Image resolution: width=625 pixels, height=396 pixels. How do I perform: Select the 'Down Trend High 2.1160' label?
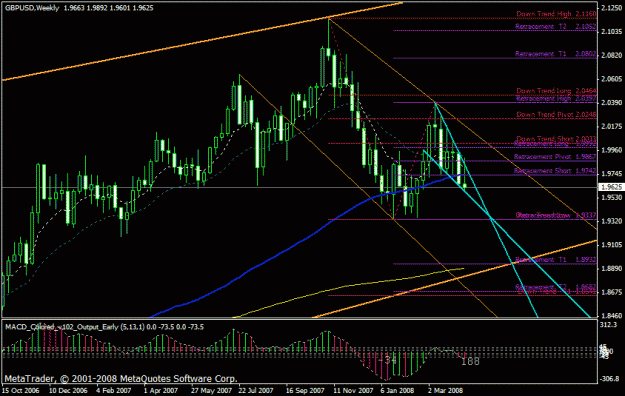556,14
